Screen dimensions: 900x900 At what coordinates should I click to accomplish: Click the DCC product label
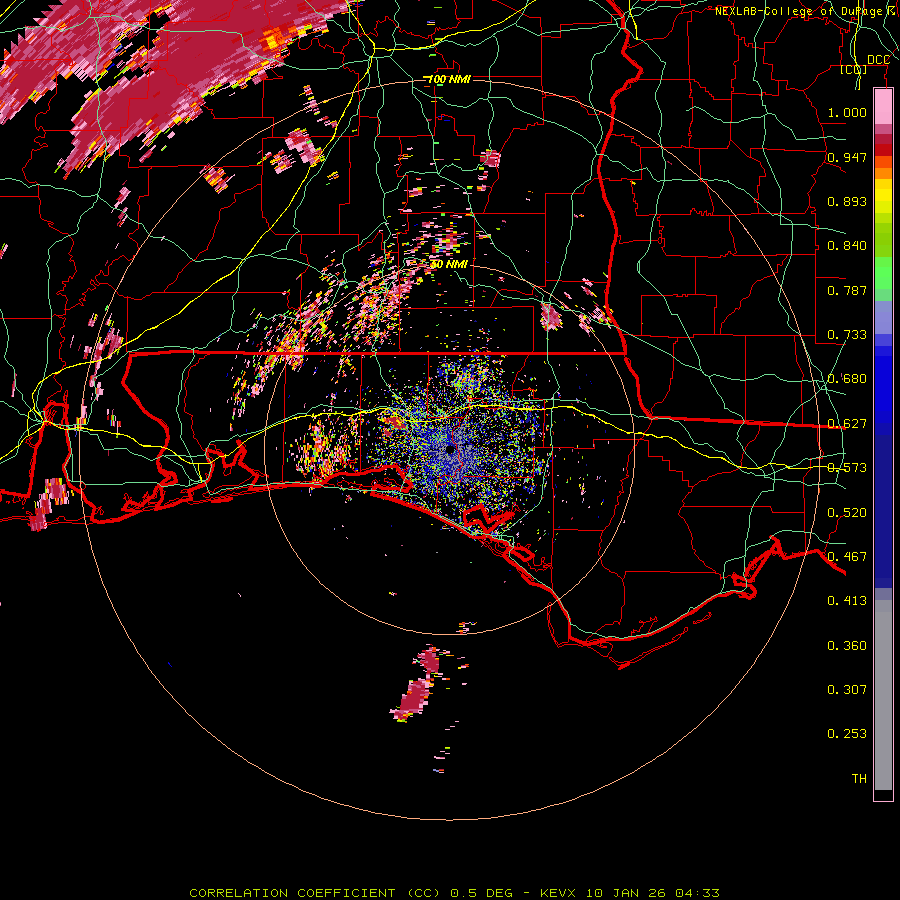click(878, 60)
